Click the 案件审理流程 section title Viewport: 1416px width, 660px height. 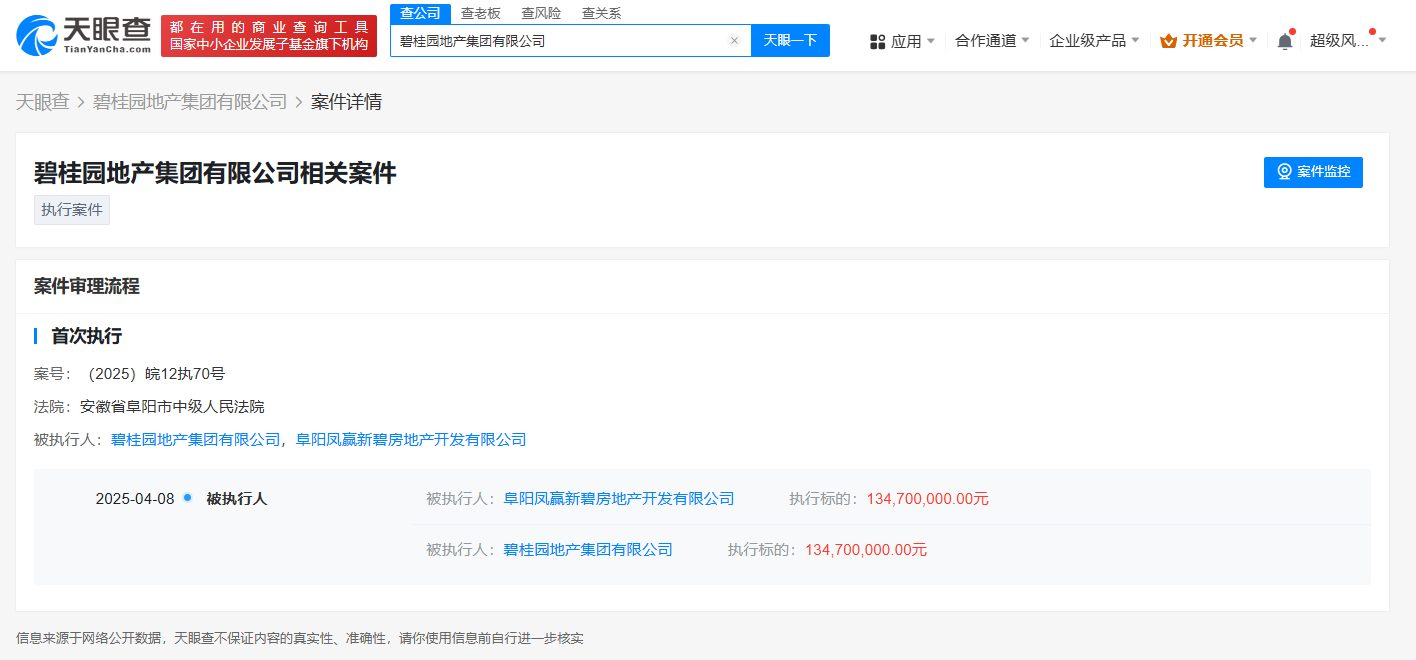pos(87,286)
